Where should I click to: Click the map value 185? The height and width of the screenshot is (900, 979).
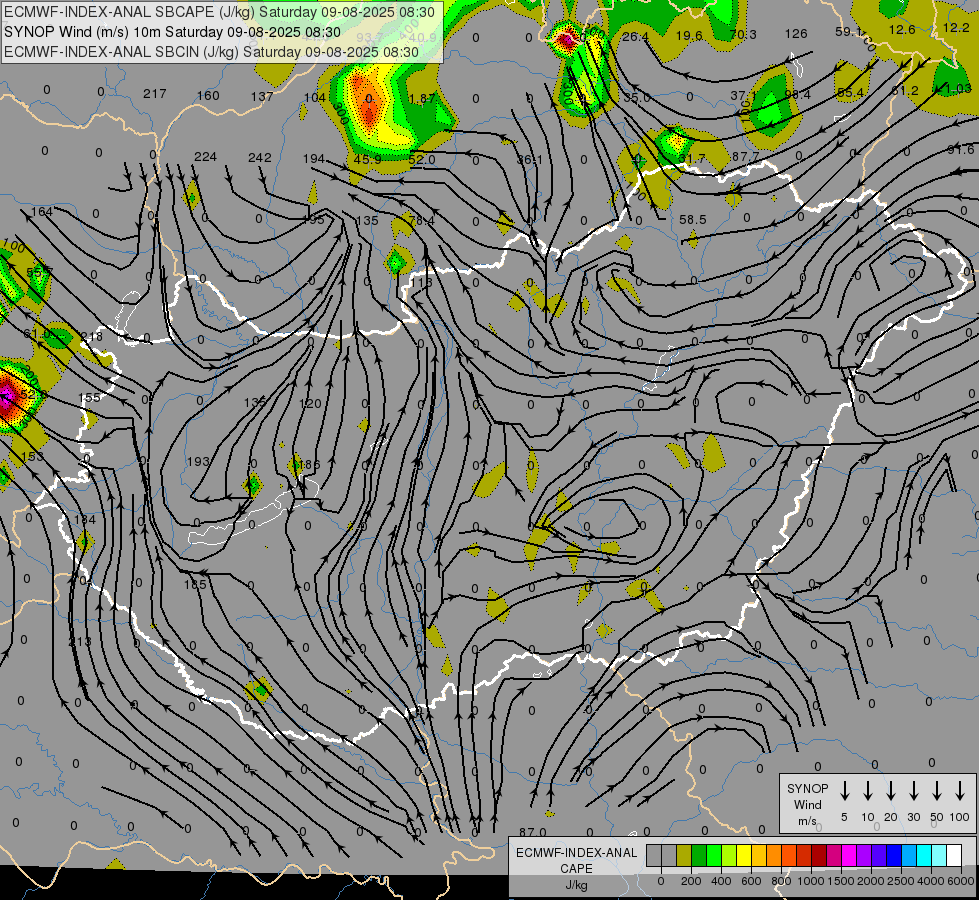195,585
